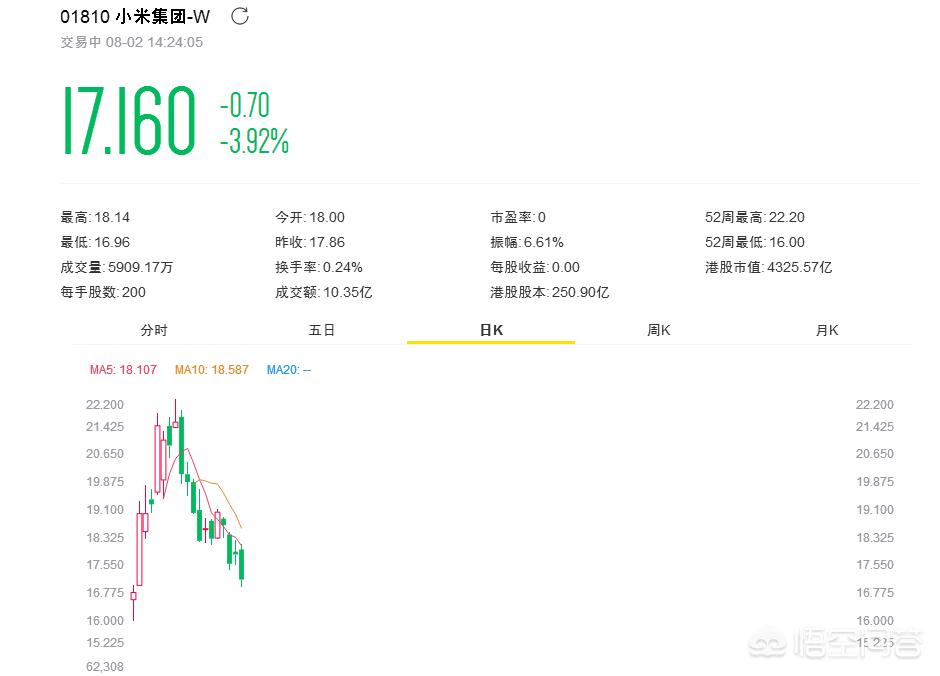Click the MA5: 18.107 legend label
Viewport: 940px width, 676px height.
123,370
